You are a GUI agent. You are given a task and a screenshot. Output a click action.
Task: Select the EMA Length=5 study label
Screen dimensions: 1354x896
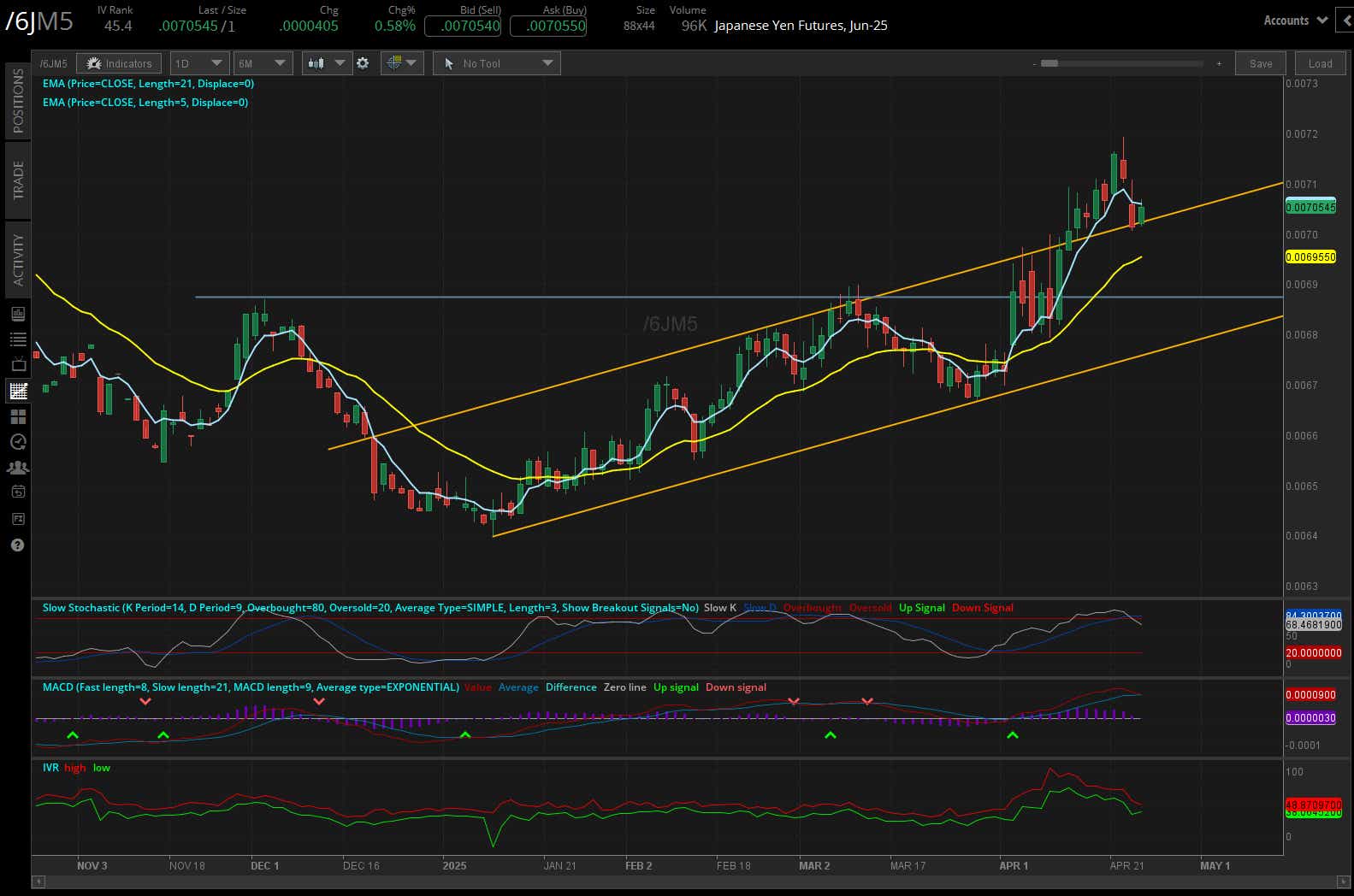click(x=145, y=103)
